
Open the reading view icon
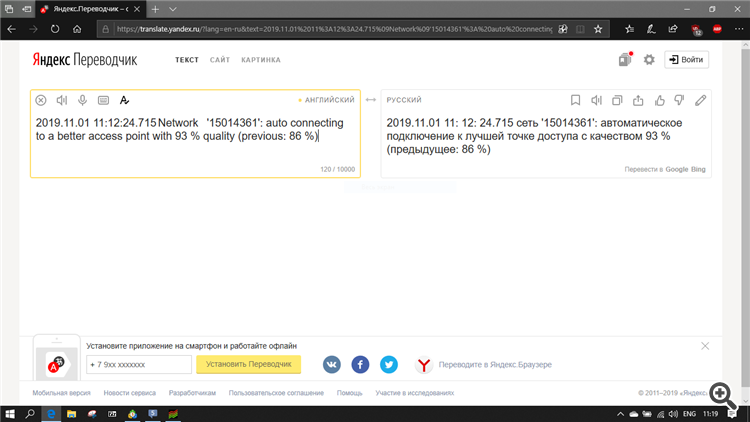click(x=580, y=29)
